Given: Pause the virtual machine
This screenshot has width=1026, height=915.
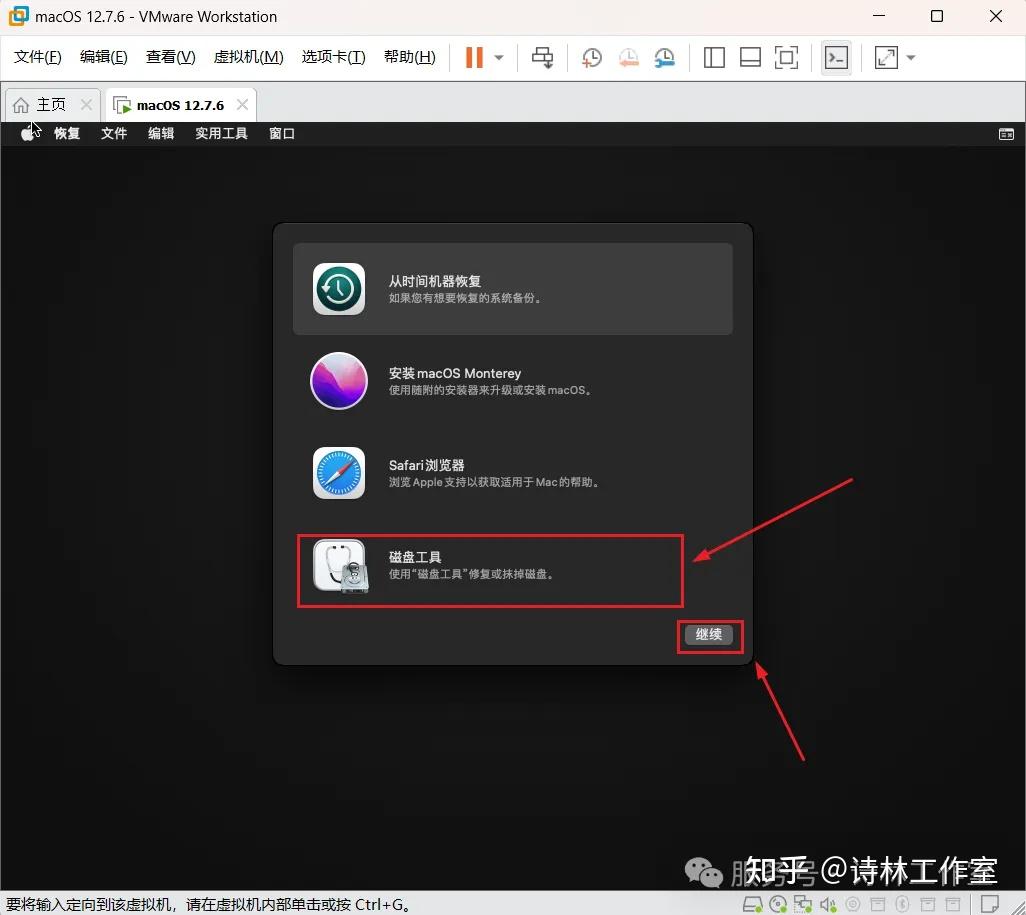Looking at the screenshot, I should coord(474,58).
